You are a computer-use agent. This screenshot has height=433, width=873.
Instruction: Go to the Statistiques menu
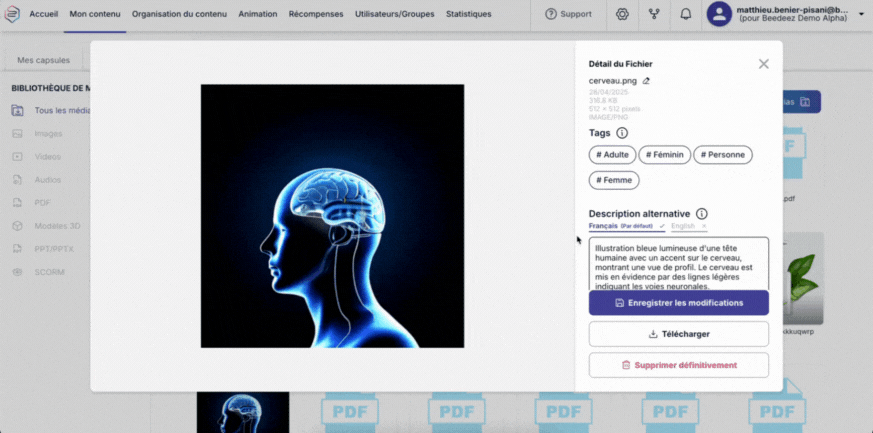[x=468, y=15]
